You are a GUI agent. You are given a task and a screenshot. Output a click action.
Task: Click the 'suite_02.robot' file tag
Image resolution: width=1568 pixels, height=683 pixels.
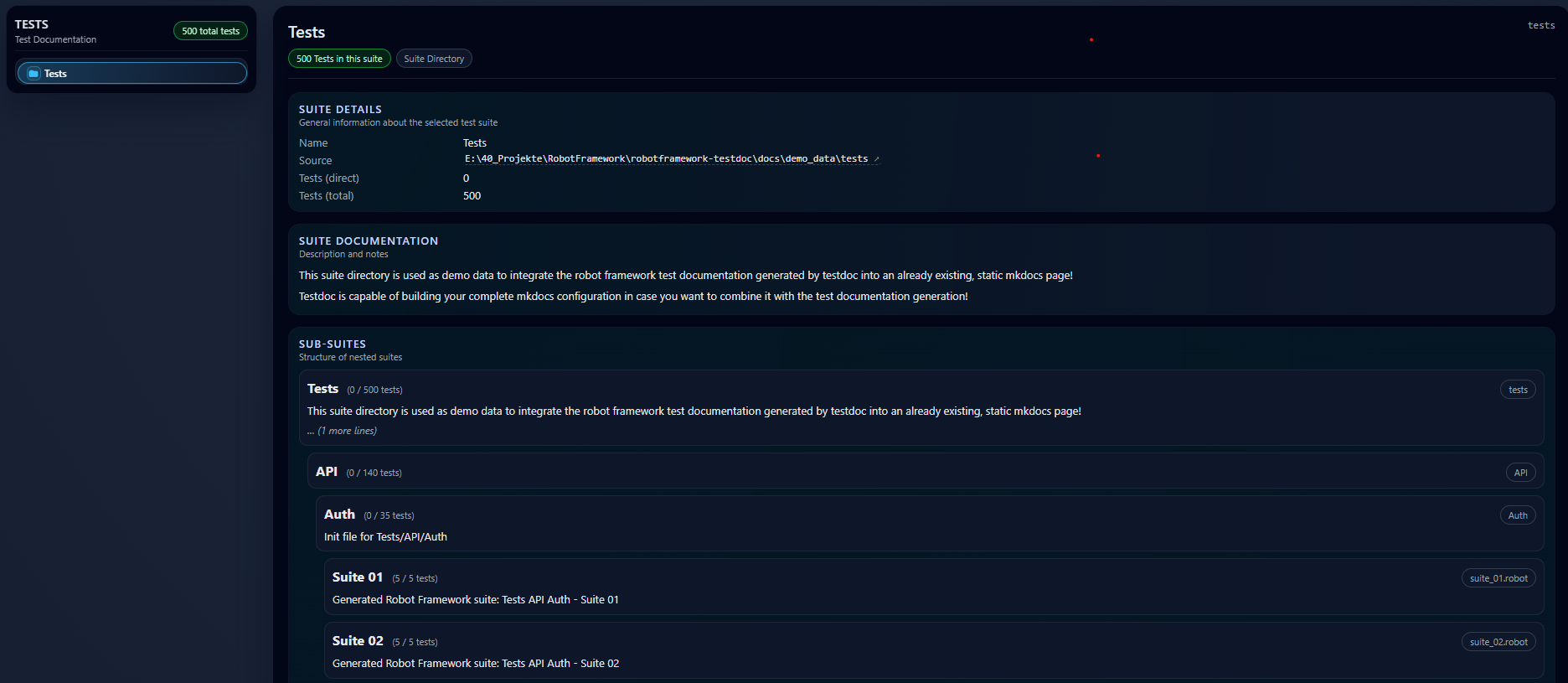(1498, 642)
